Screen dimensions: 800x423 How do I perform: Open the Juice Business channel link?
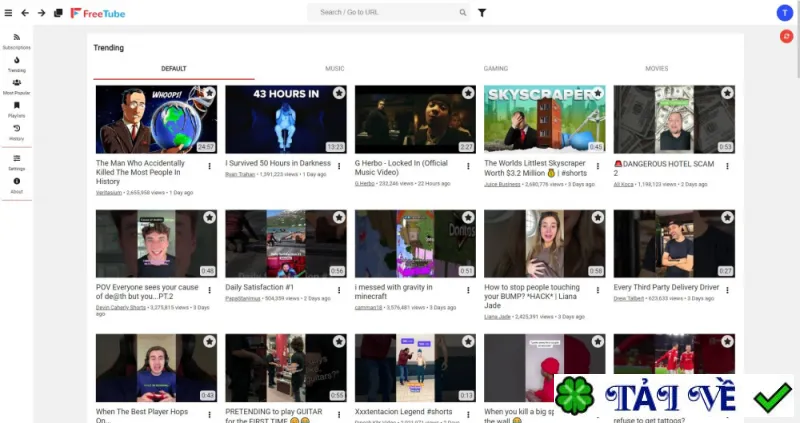pyautogui.click(x=502, y=184)
